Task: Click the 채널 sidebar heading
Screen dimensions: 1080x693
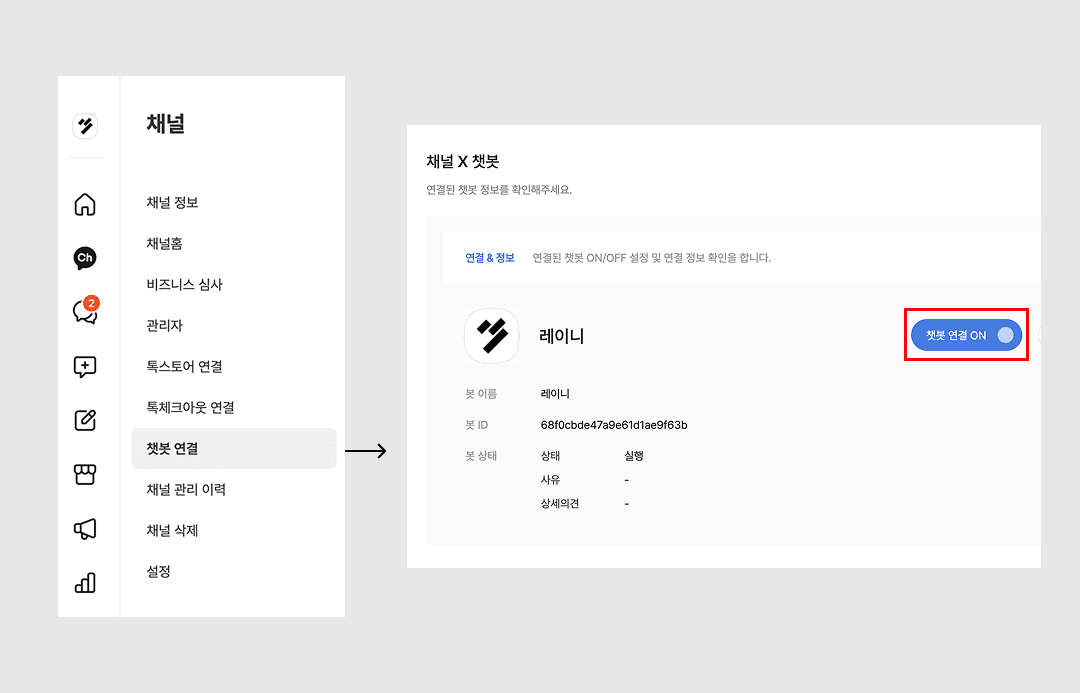Action: tap(165, 124)
